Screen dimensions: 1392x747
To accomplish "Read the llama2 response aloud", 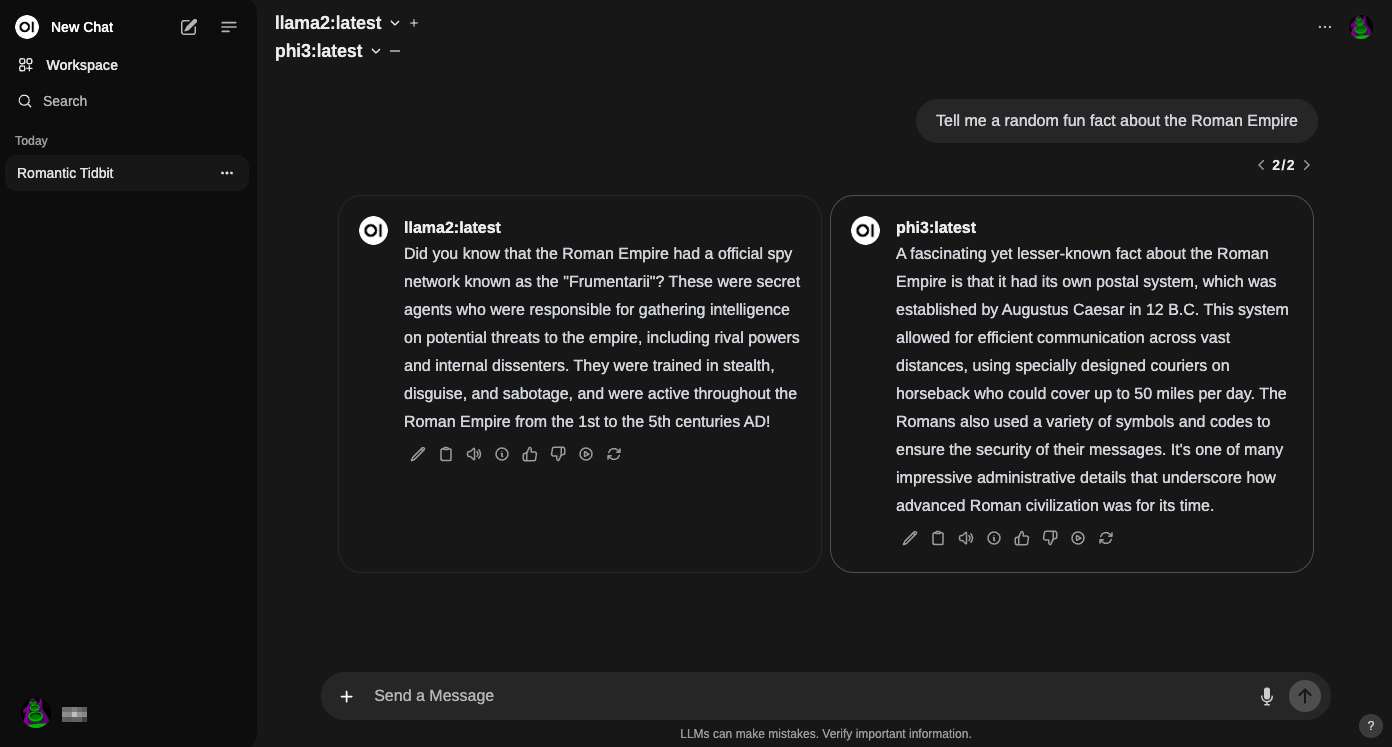I will [474, 454].
